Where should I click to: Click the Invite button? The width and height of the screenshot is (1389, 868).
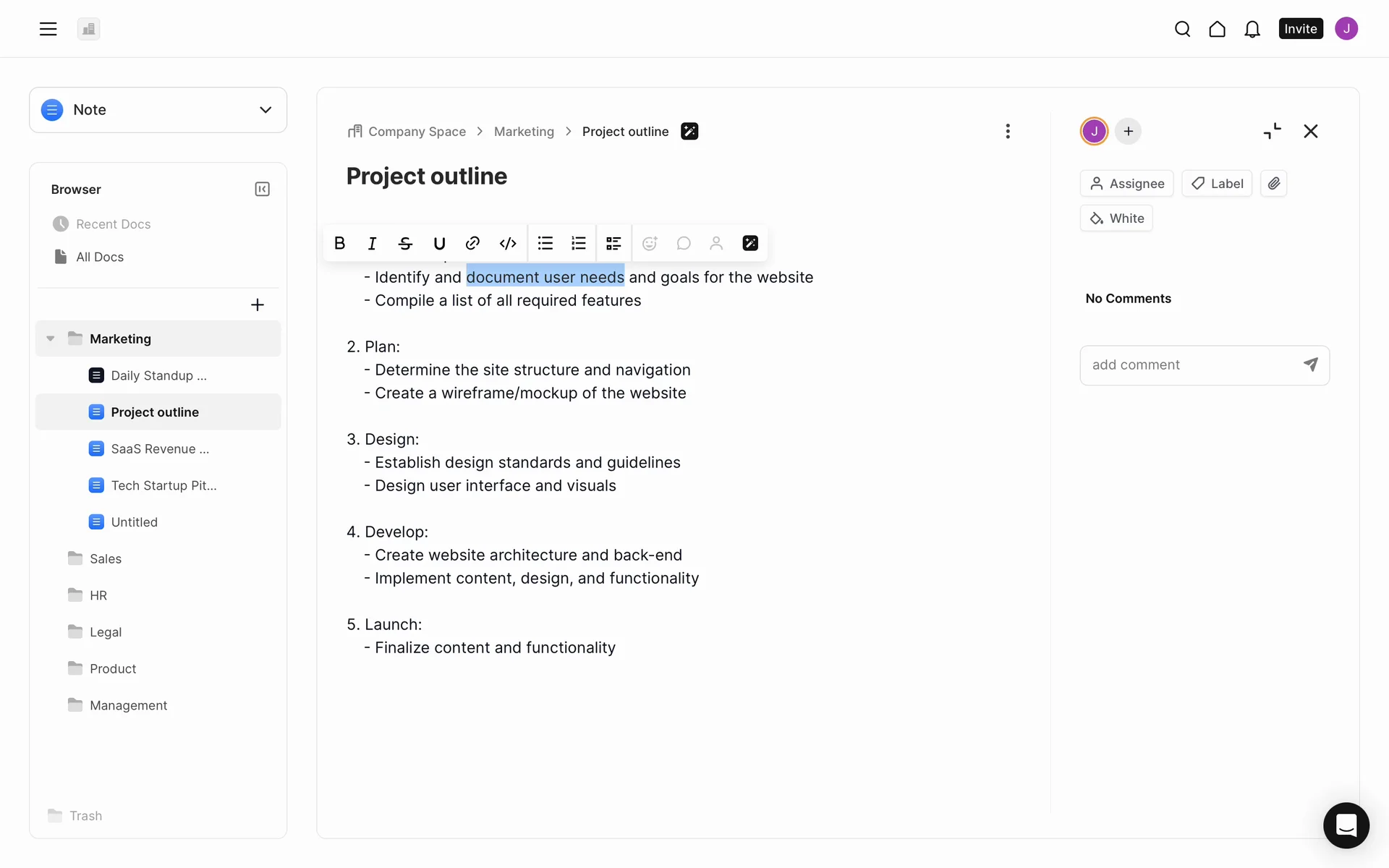1300,29
